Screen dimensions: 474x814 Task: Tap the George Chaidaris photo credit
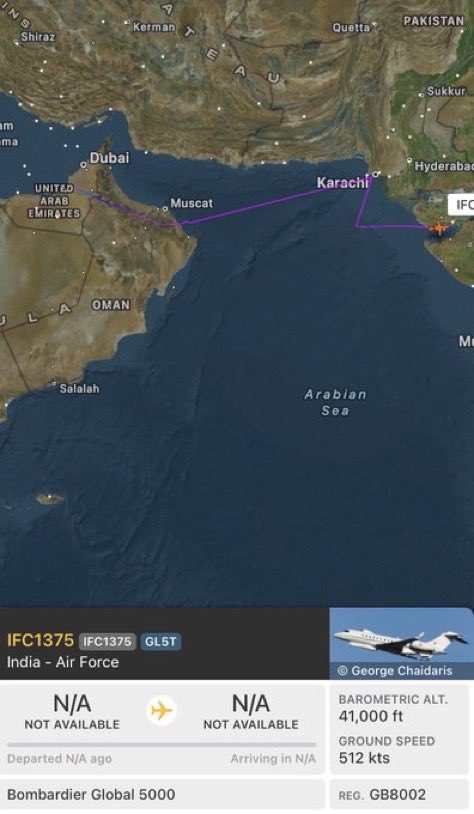click(395, 671)
